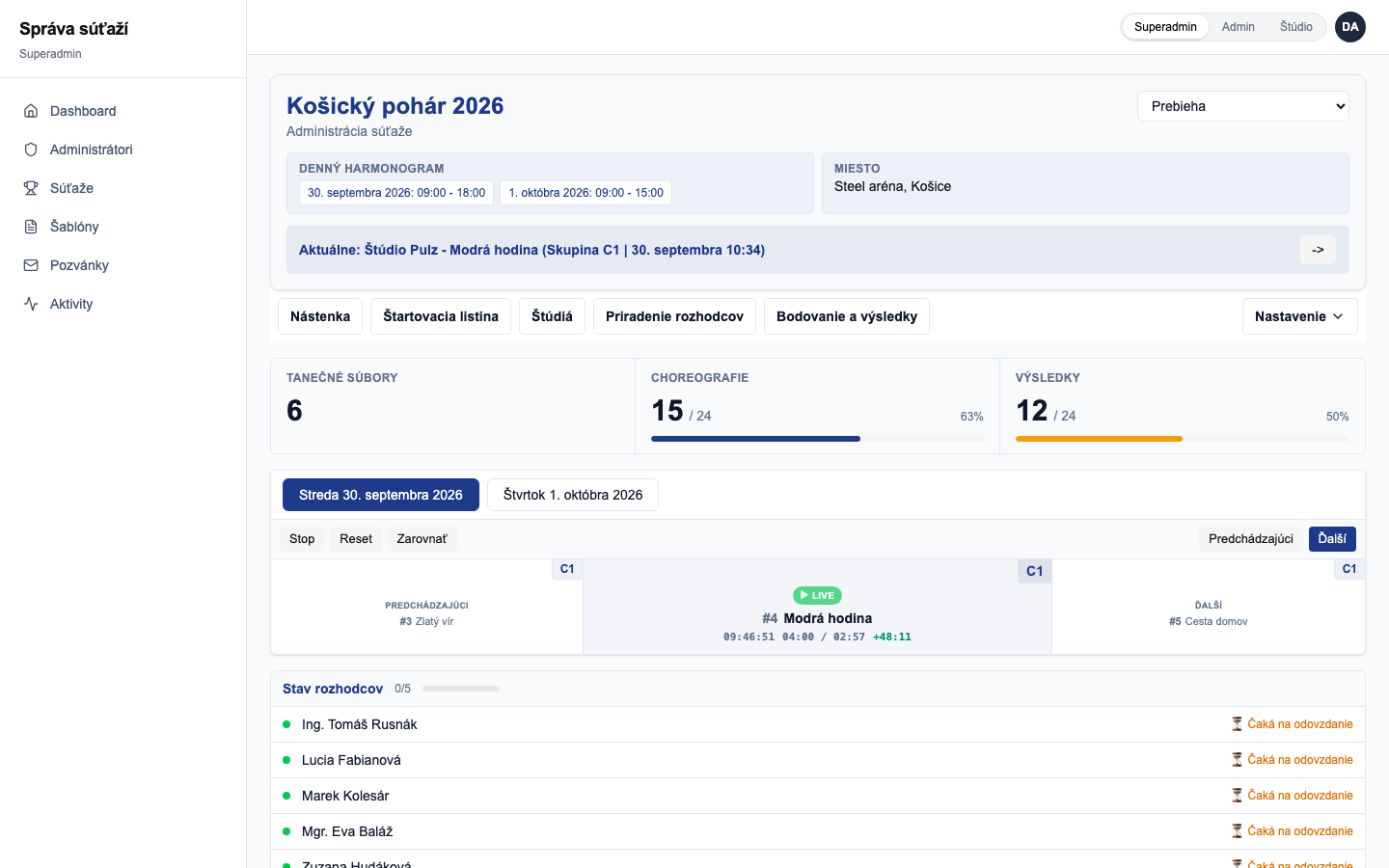Screen dimensions: 1389x868
Task: Click hourglass icon for Lucia Fabianová
Action: tap(1237, 760)
